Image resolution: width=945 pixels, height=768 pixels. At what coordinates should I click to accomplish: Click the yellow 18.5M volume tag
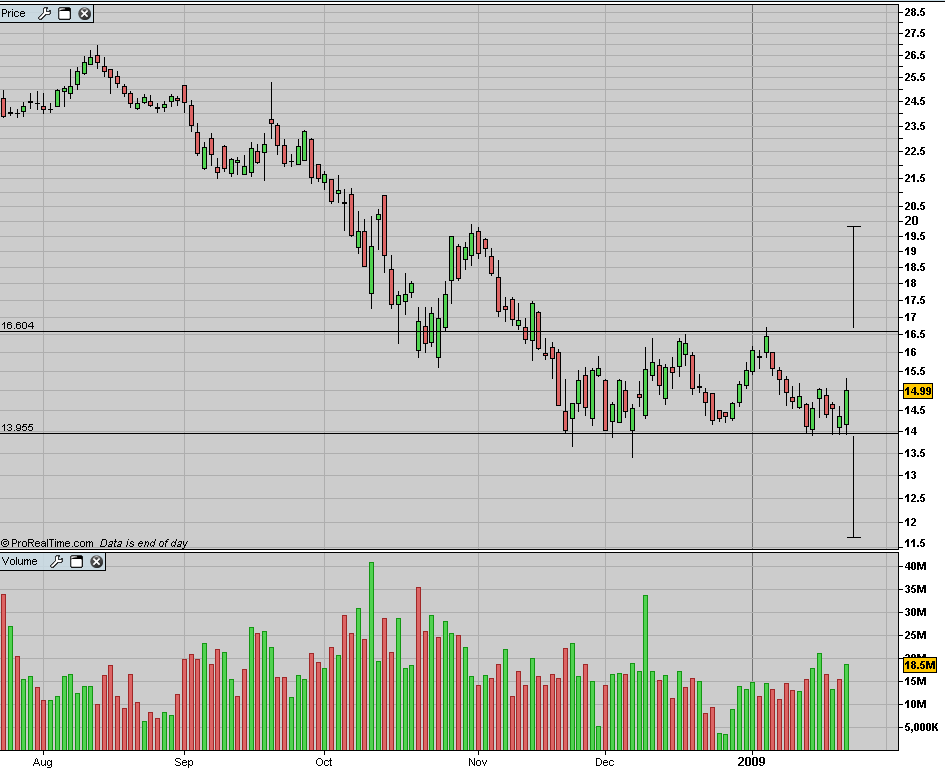pos(919,665)
